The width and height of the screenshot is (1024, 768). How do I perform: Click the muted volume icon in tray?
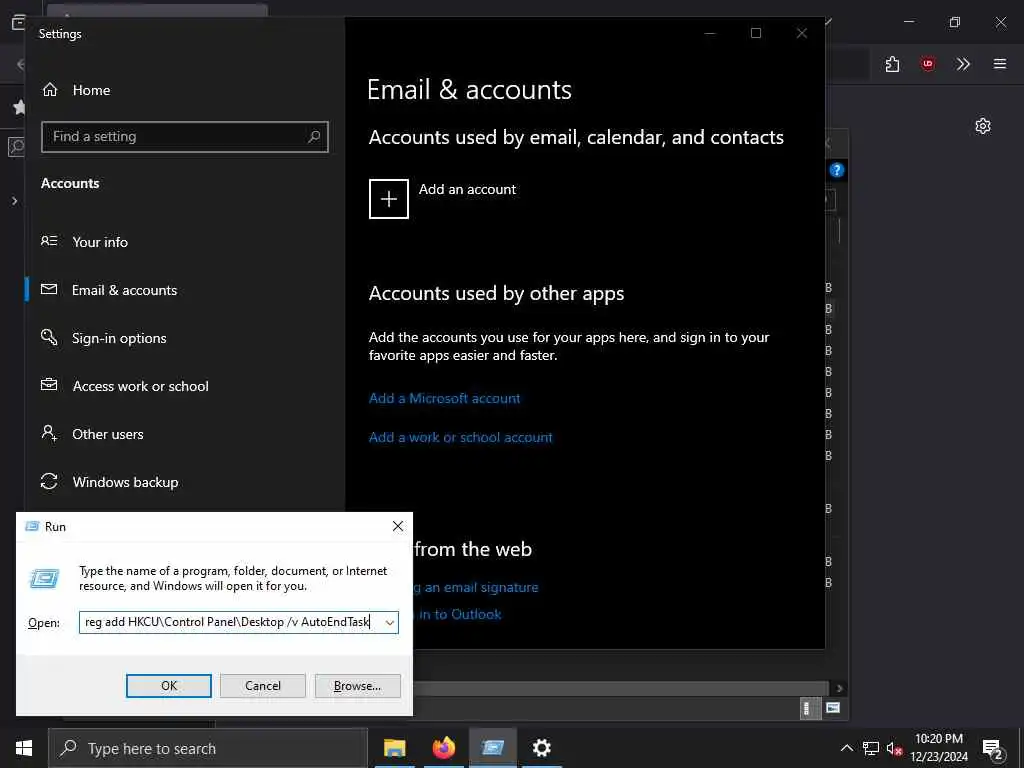[894, 748]
